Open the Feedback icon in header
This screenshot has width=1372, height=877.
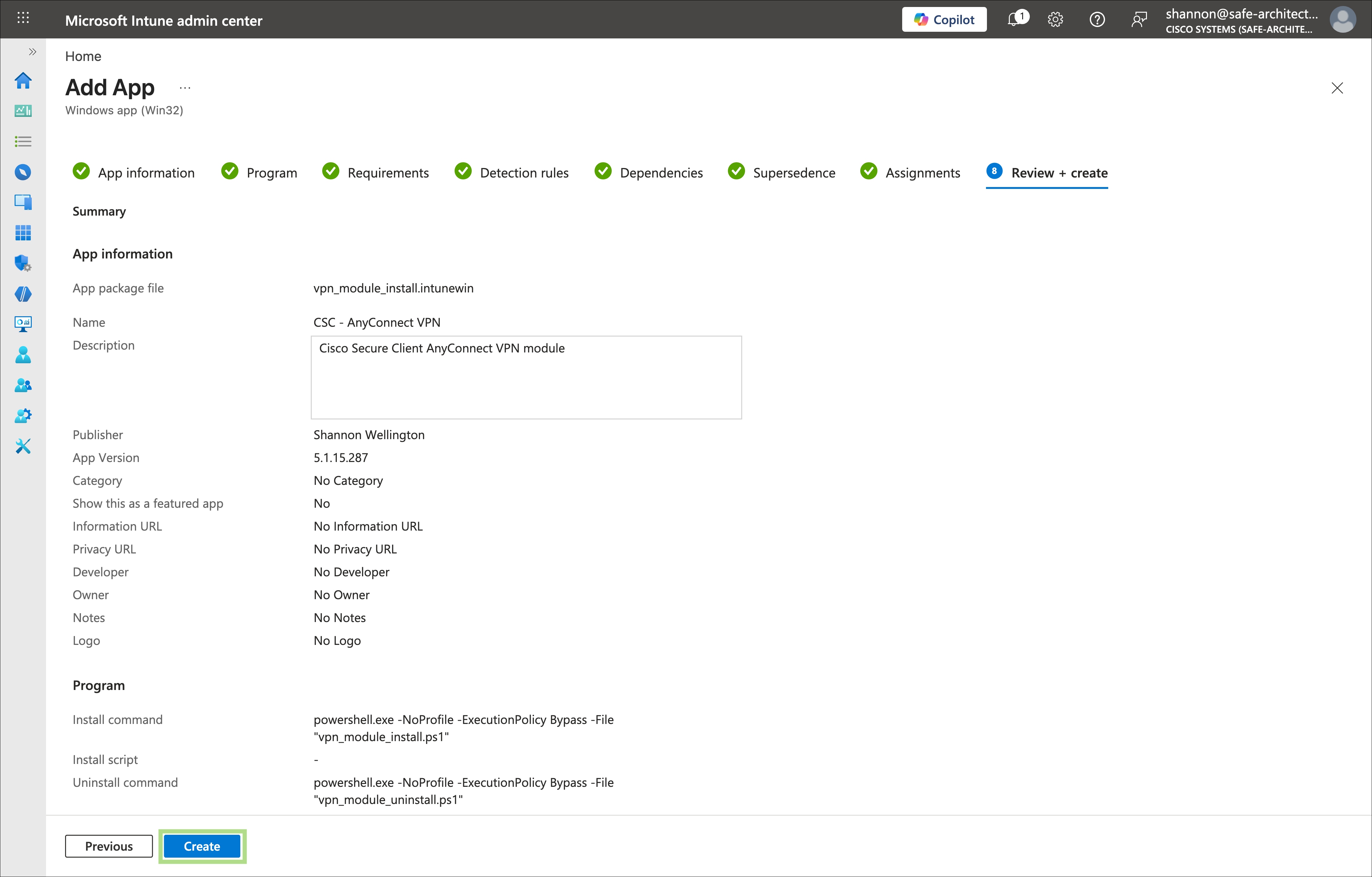point(1138,20)
